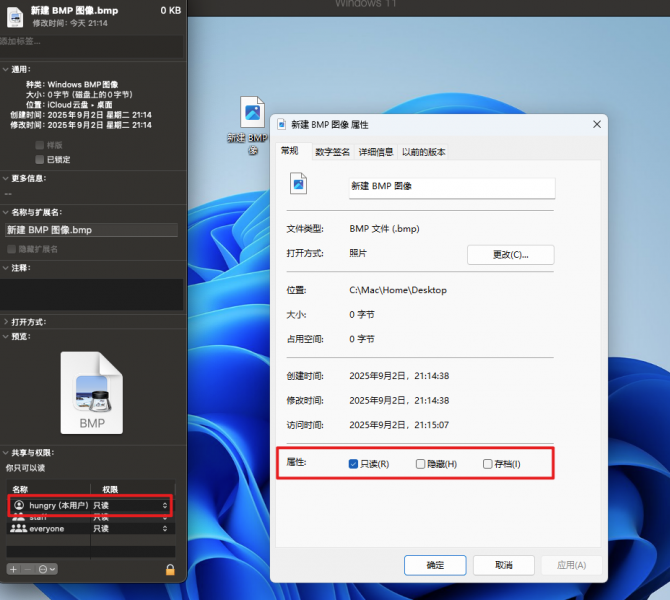Screen dimensions: 670x600
Task: Click 种类: Windows BMP 图像 text
Action: click(72, 84)
